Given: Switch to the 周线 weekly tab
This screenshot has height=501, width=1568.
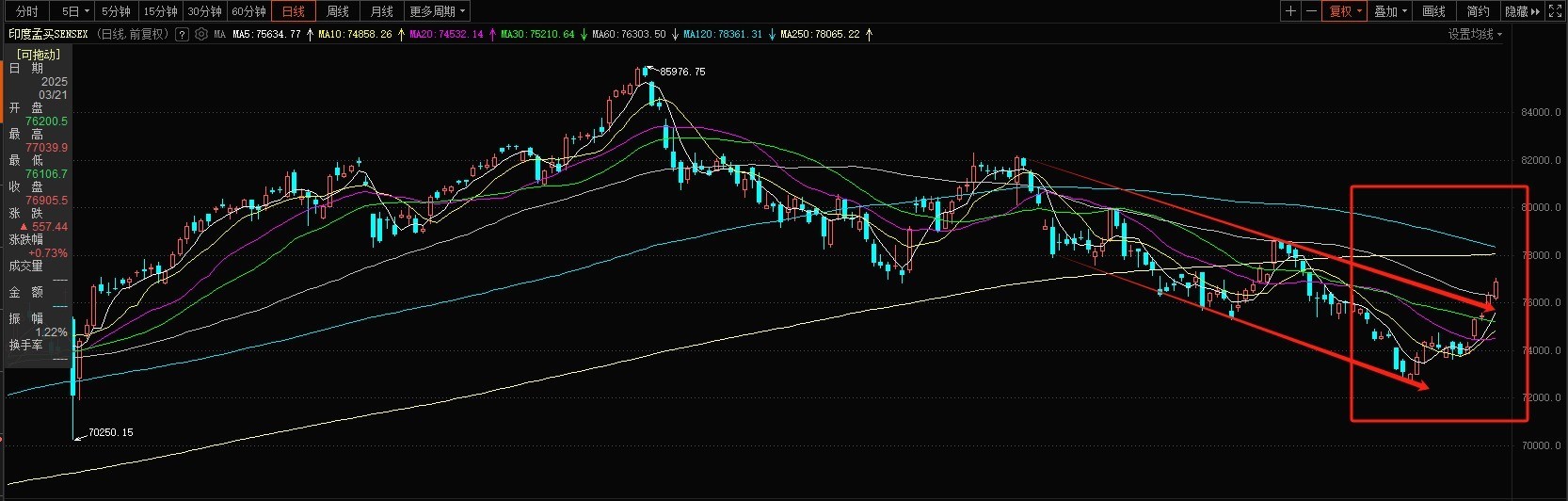Looking at the screenshot, I should point(337,11).
